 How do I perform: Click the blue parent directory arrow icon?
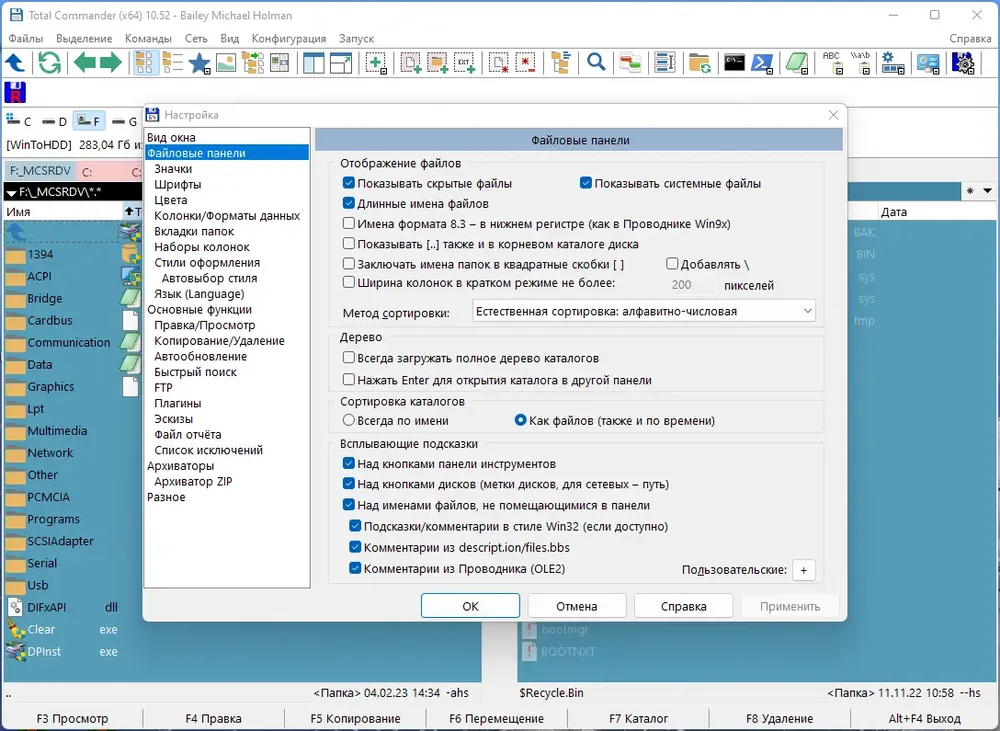(x=15, y=63)
